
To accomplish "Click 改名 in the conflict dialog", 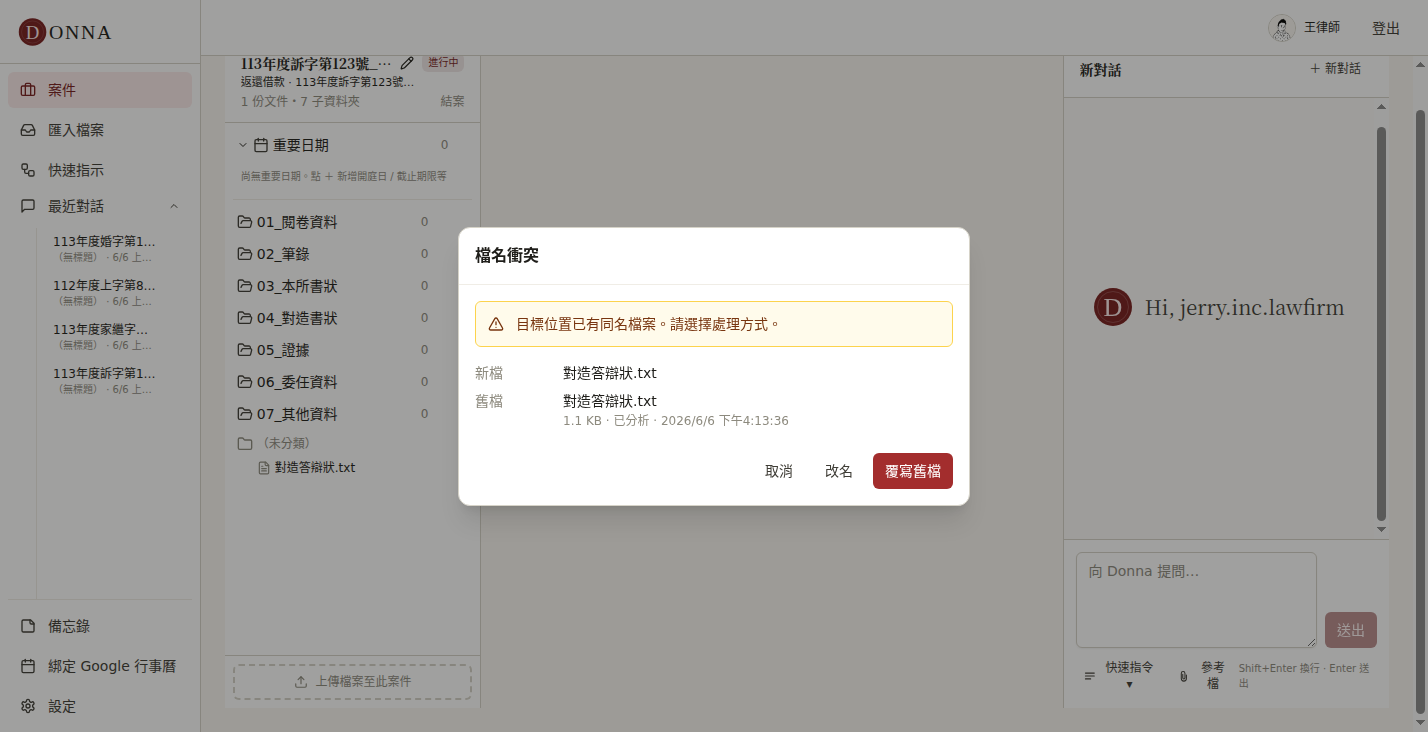I will point(839,471).
